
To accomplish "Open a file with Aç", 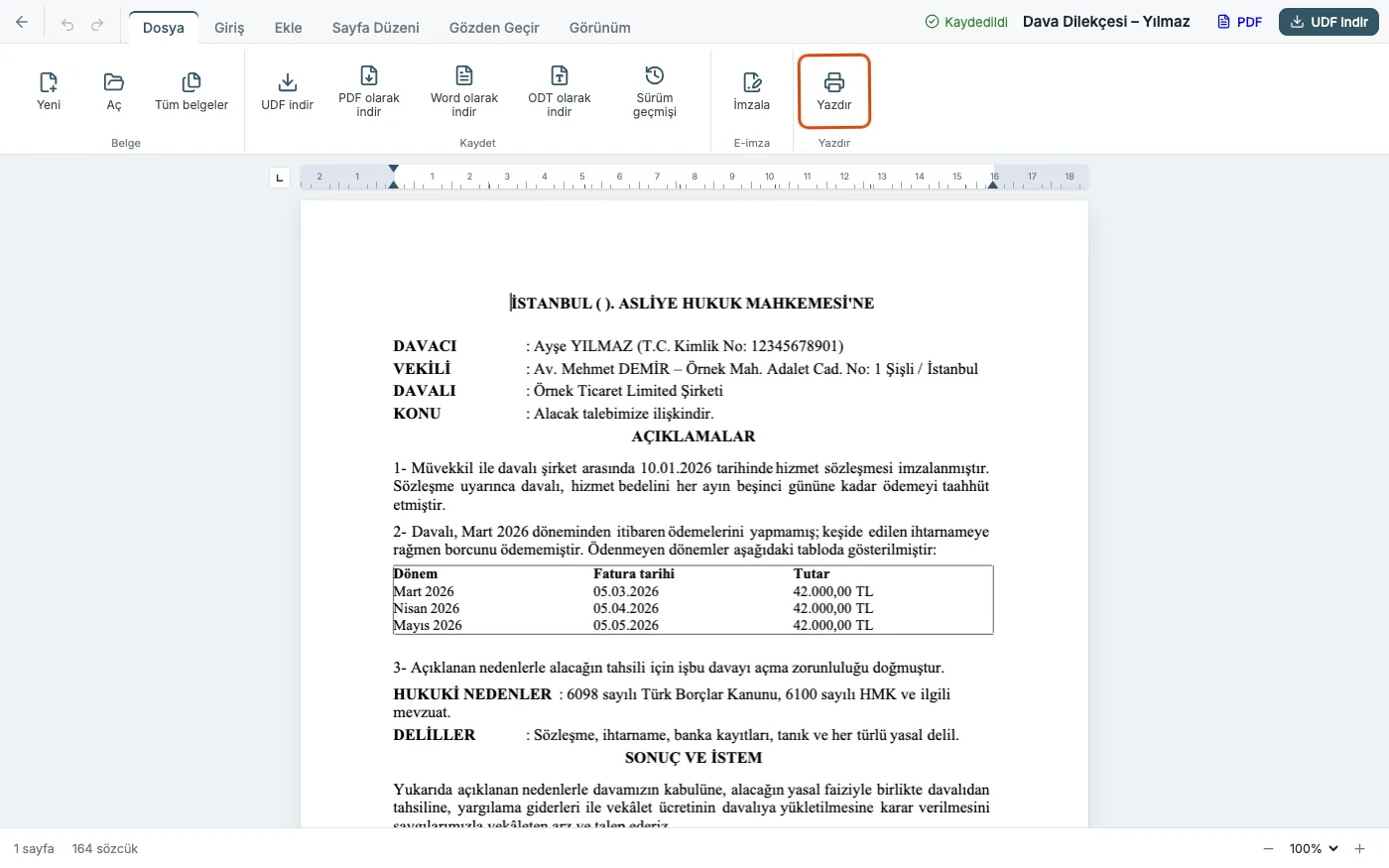I will (x=114, y=91).
